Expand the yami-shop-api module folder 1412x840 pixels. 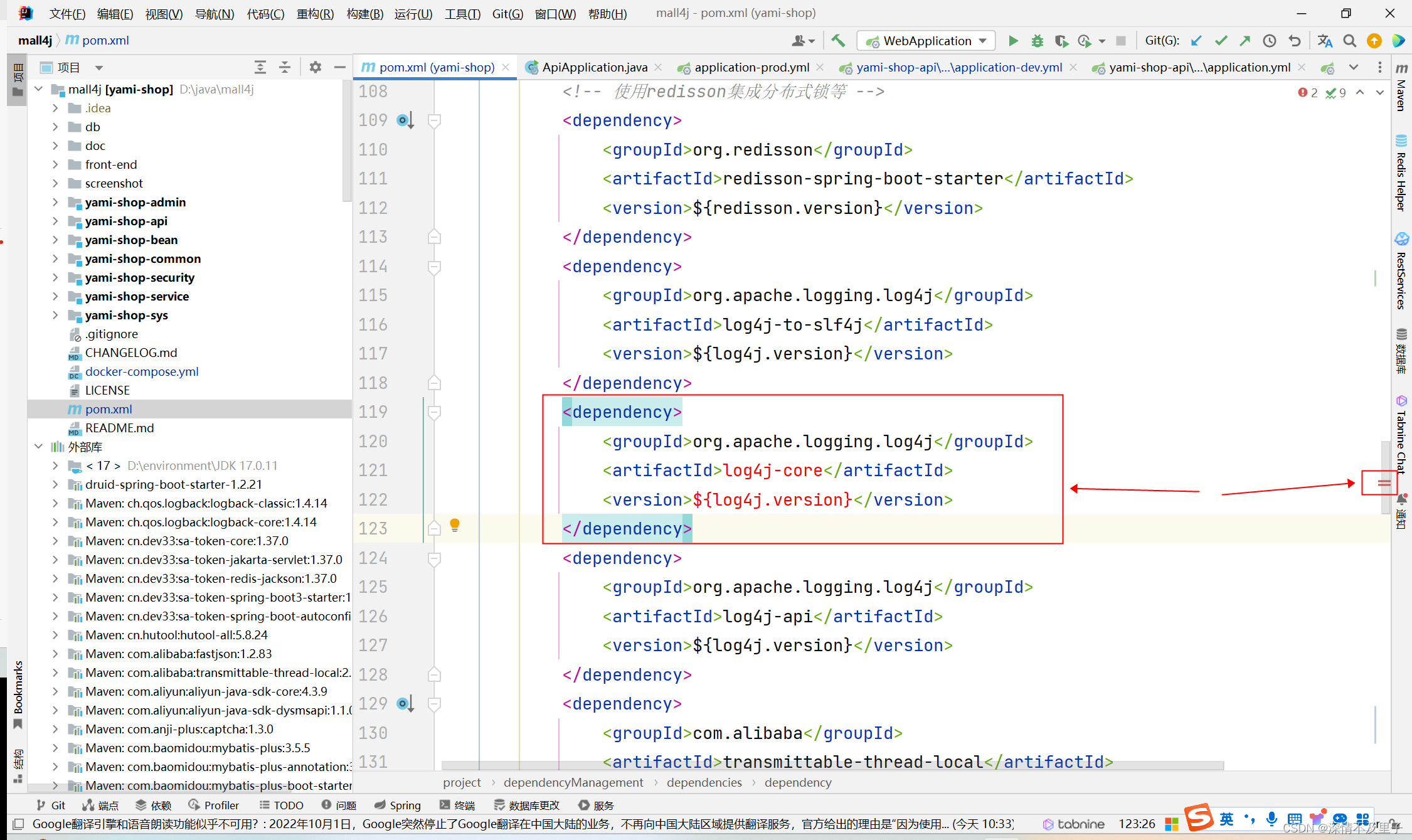click(x=55, y=221)
